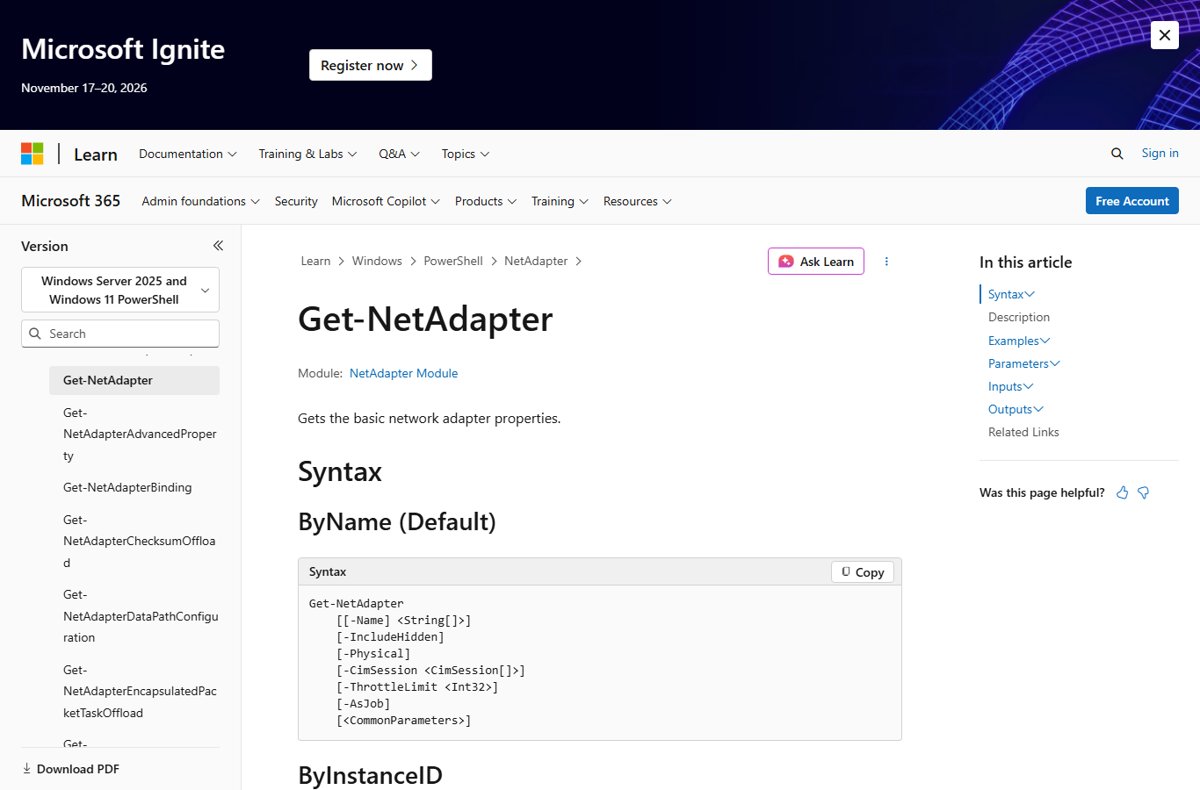
Task: Expand Examples in article outline
Action: (1019, 340)
